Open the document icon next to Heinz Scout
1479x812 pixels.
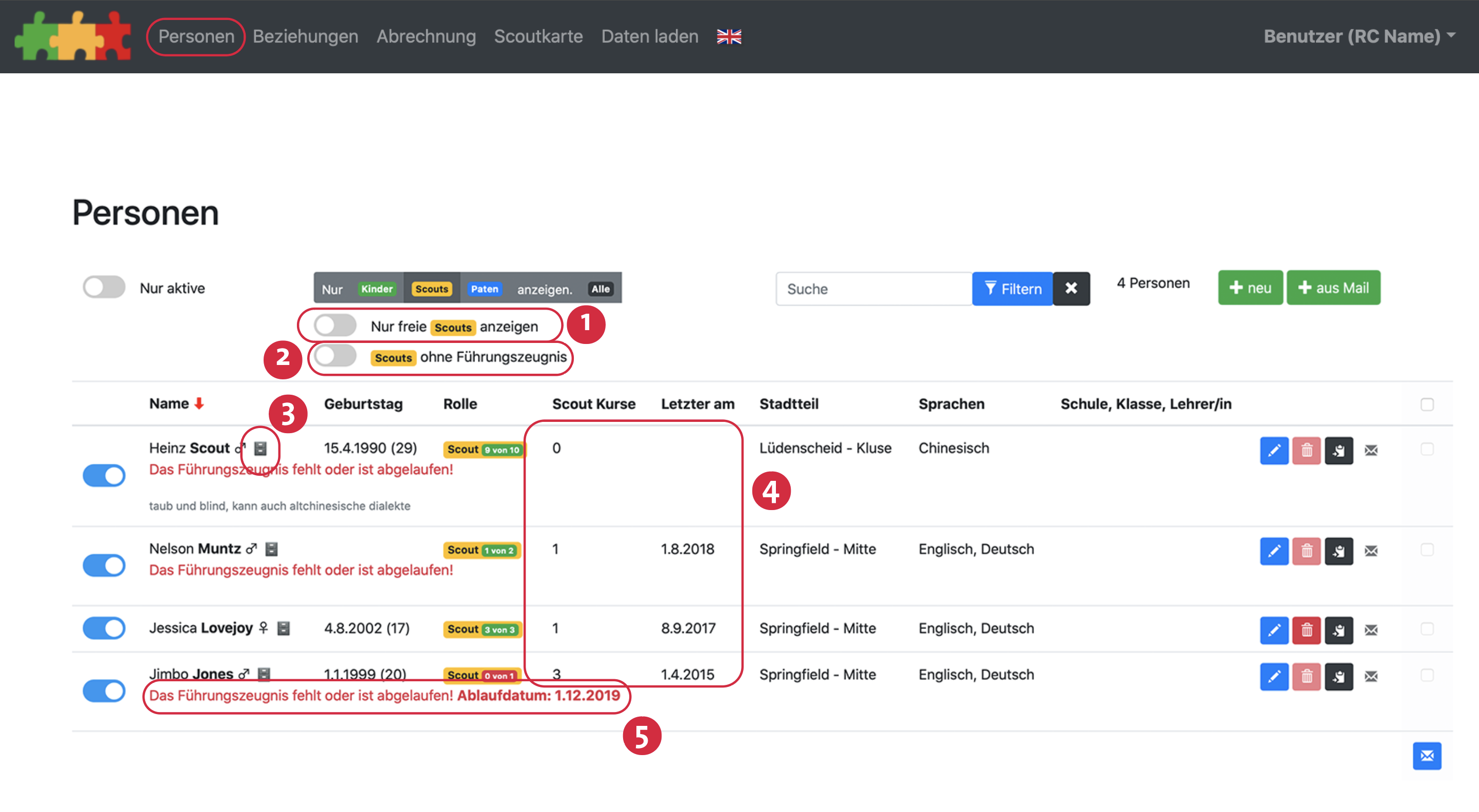[260, 449]
